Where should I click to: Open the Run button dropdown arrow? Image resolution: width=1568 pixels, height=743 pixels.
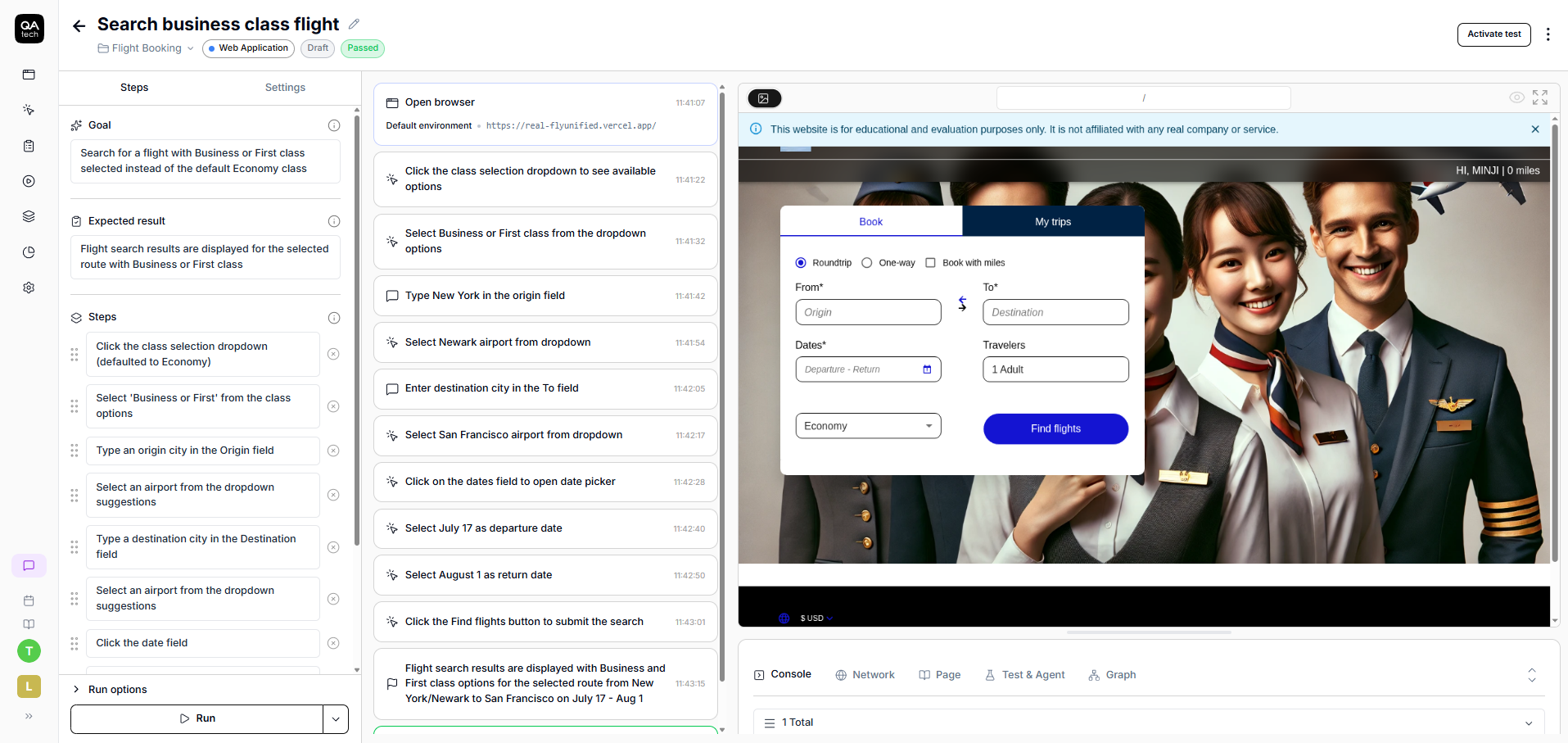[336, 718]
